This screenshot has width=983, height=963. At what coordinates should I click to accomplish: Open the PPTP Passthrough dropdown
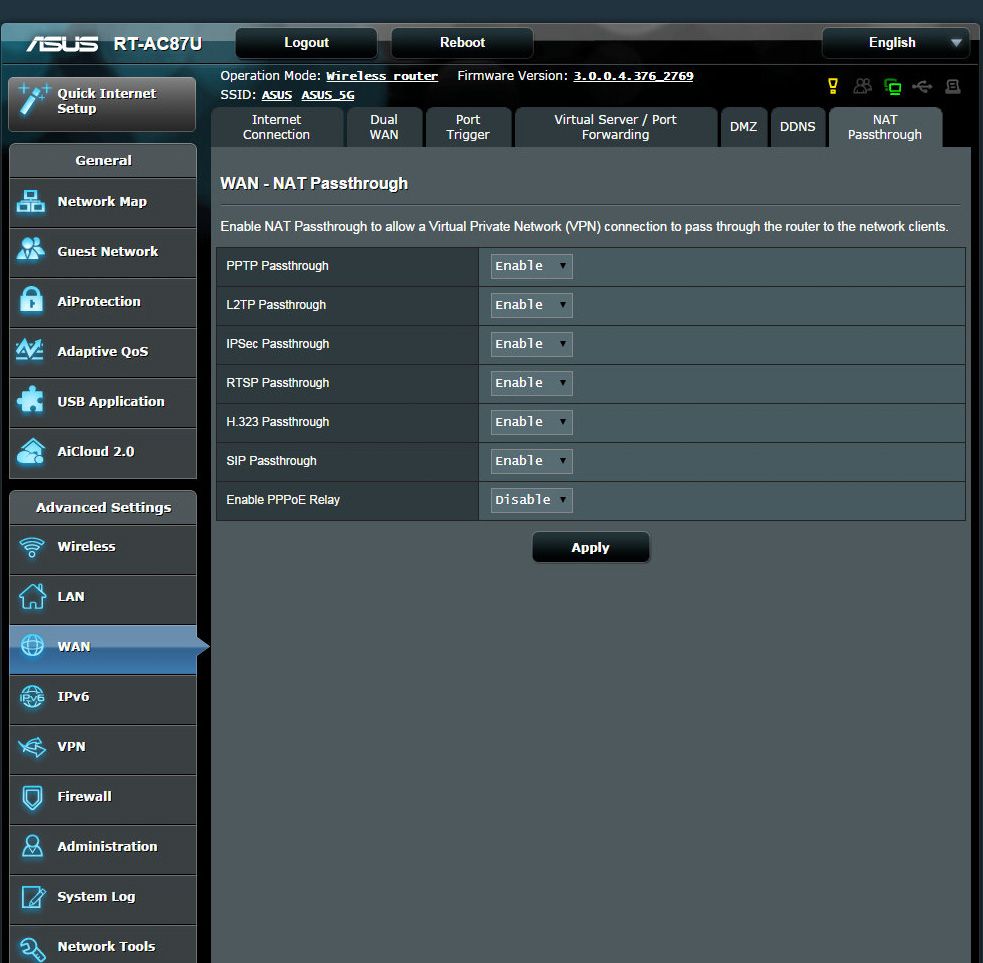pyautogui.click(x=531, y=266)
